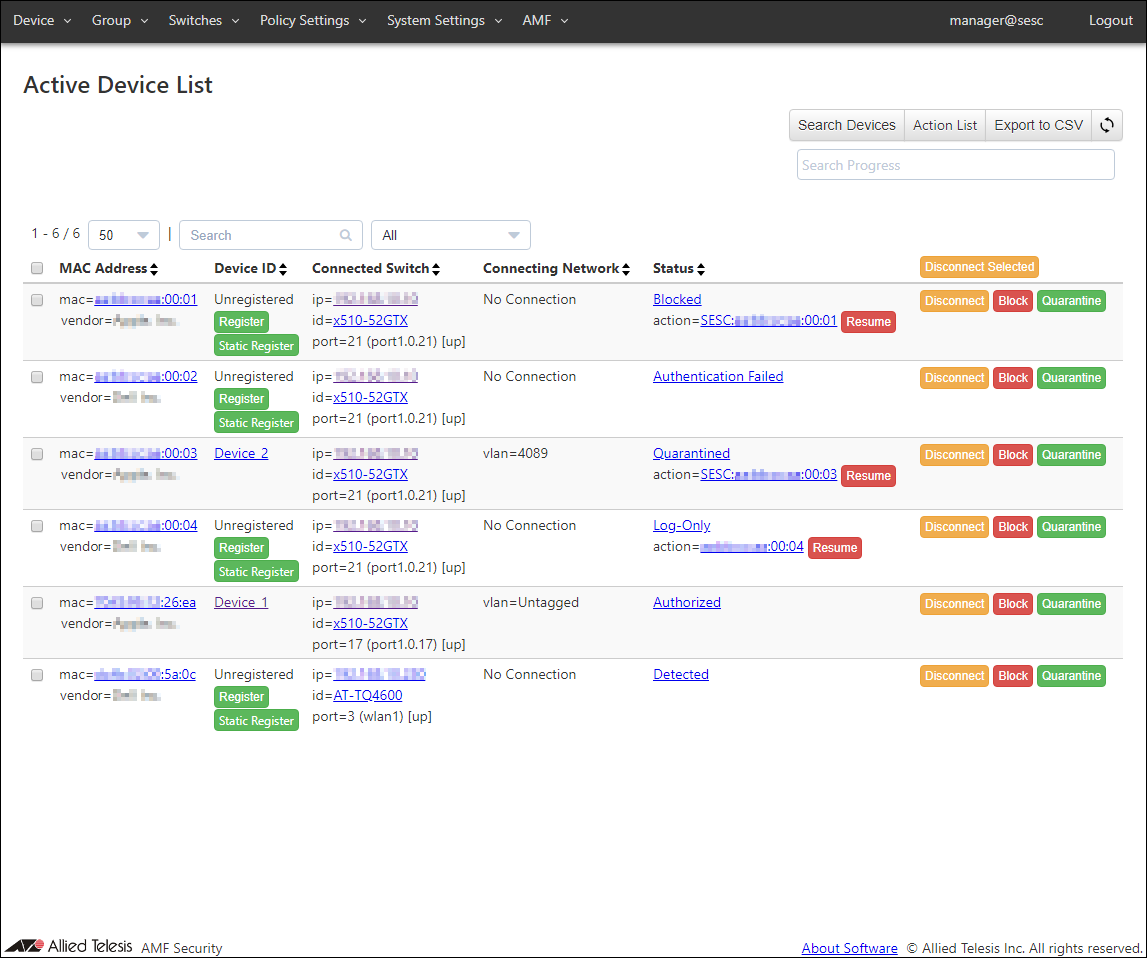Select the checkbox for the AT-TQ4600 row
Image resolution: width=1147 pixels, height=958 pixels.
37,675
